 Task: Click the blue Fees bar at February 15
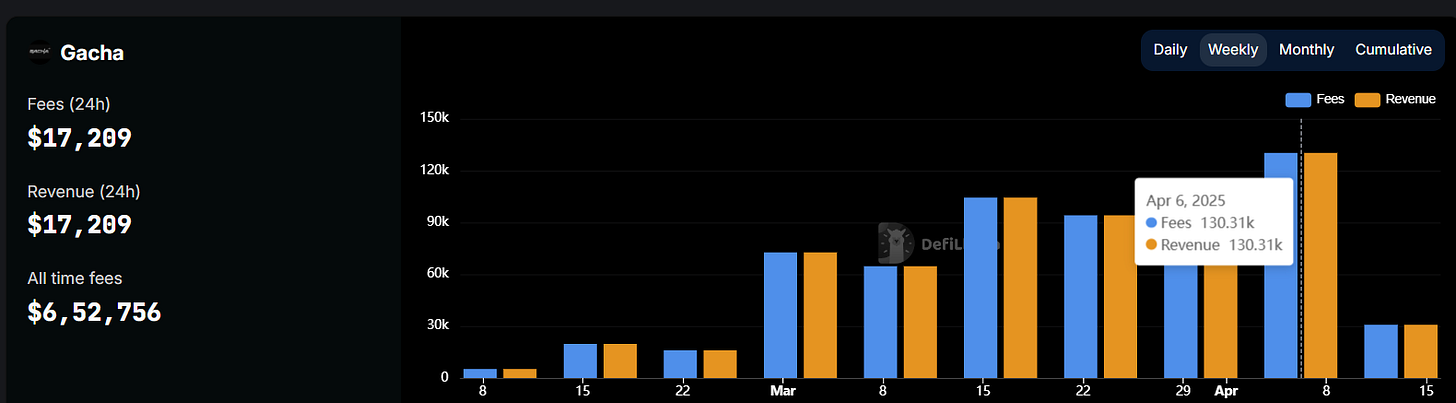tap(580, 361)
